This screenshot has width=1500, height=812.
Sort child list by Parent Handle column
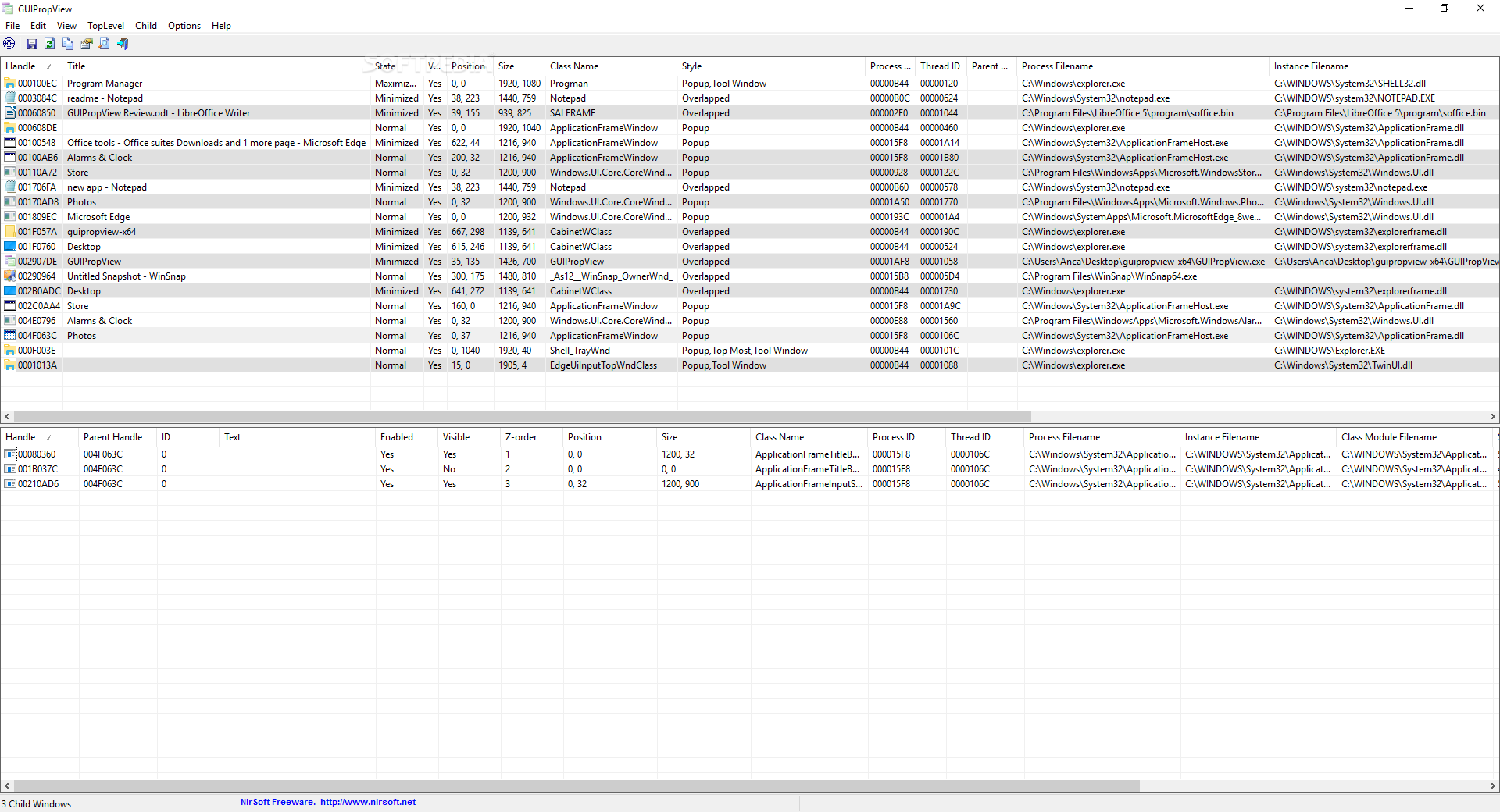pyautogui.click(x=117, y=437)
